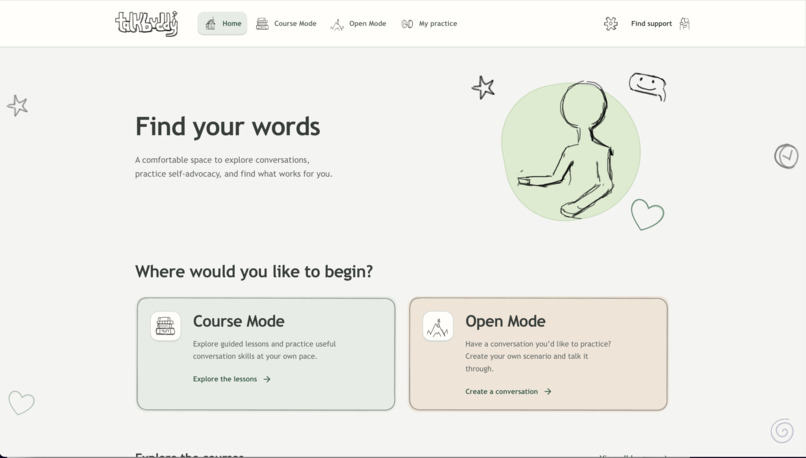Go to Course Mode in navigation
The image size is (806, 458).
click(x=286, y=24)
